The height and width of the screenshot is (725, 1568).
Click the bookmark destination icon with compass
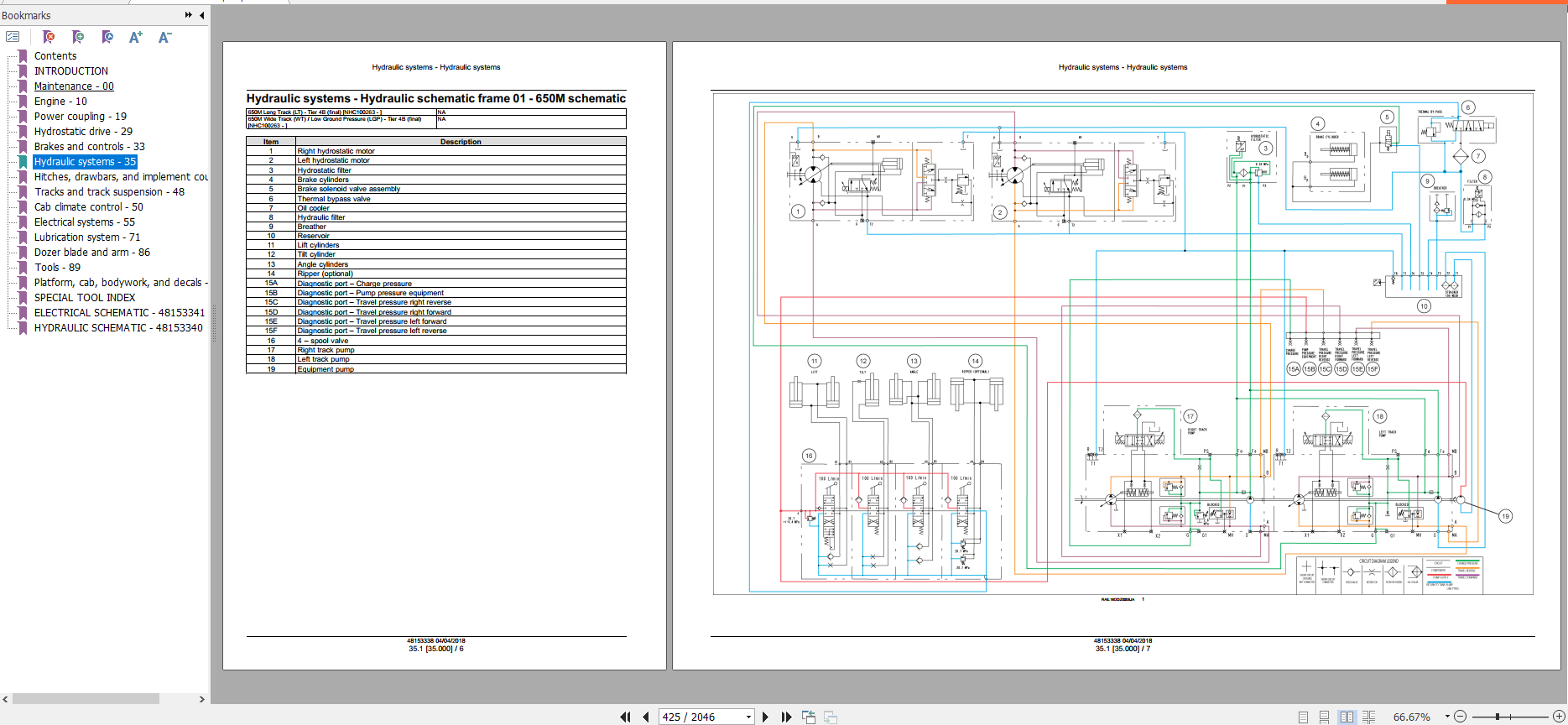point(107,37)
